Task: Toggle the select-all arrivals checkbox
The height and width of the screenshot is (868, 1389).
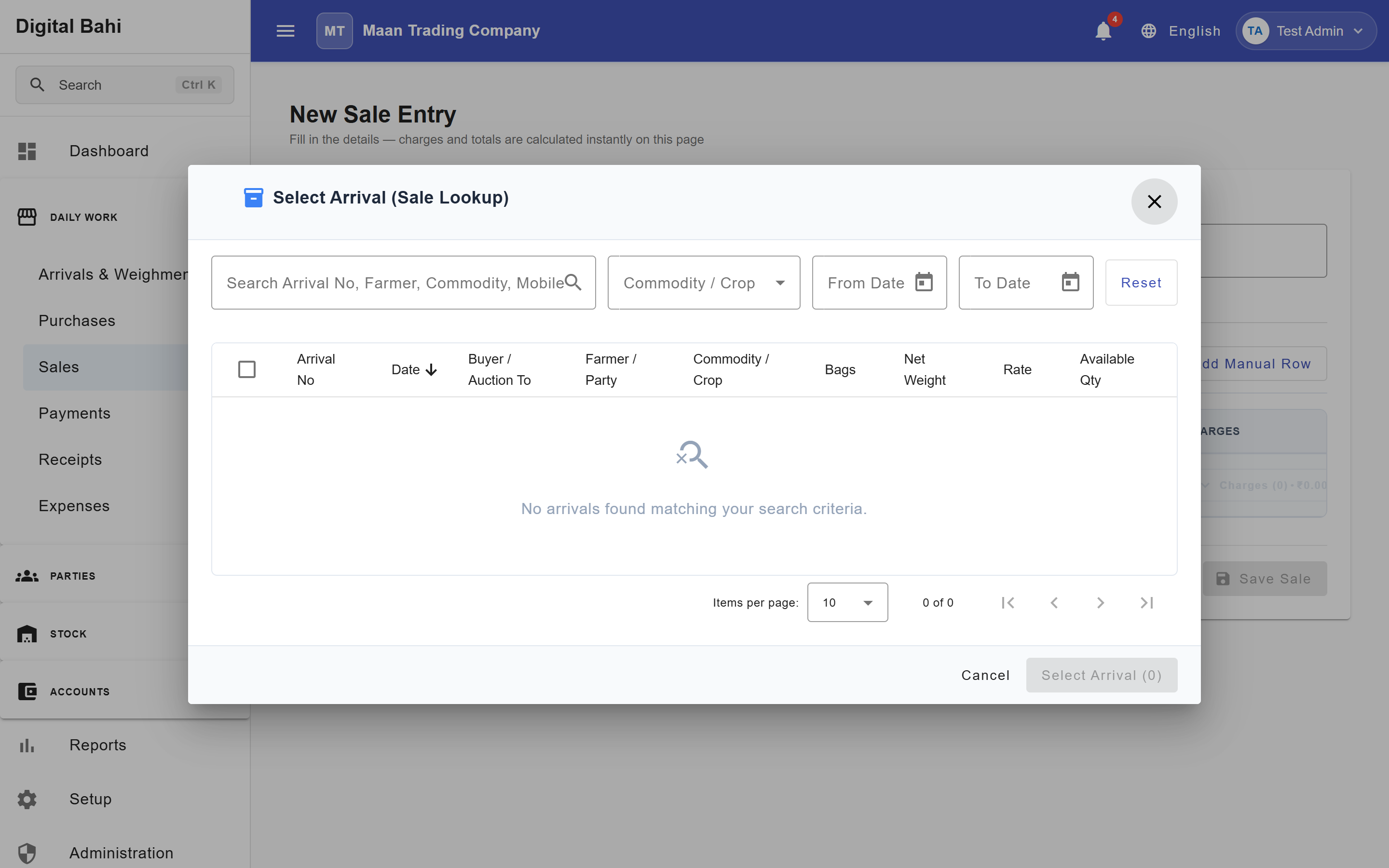Action: tap(247, 370)
